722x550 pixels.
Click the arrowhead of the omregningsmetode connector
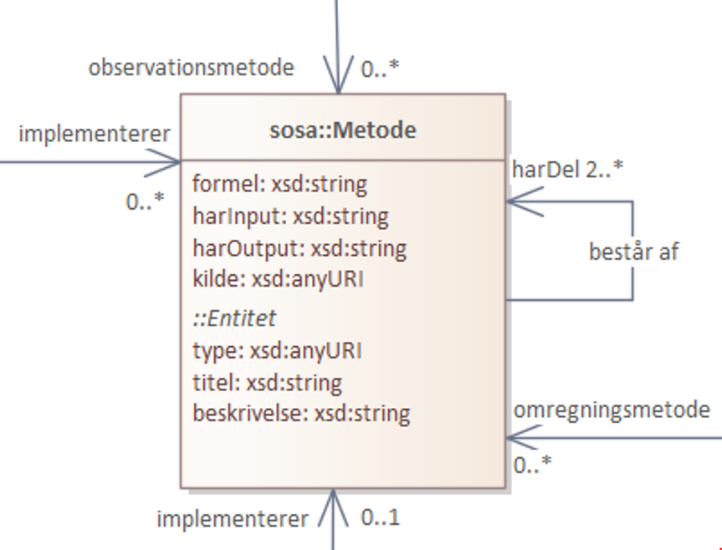[x=524, y=438]
